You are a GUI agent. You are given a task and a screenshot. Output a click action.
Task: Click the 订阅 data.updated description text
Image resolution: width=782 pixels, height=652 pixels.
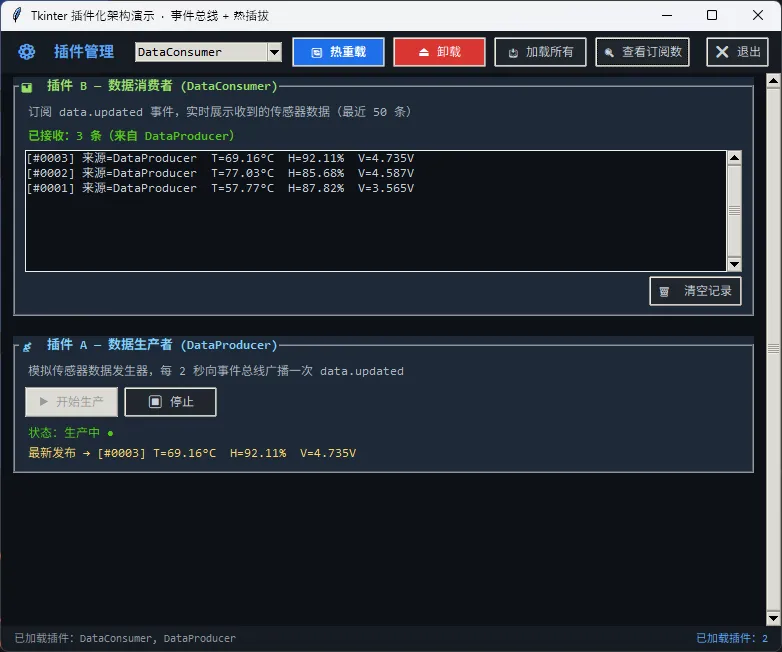click(220, 112)
